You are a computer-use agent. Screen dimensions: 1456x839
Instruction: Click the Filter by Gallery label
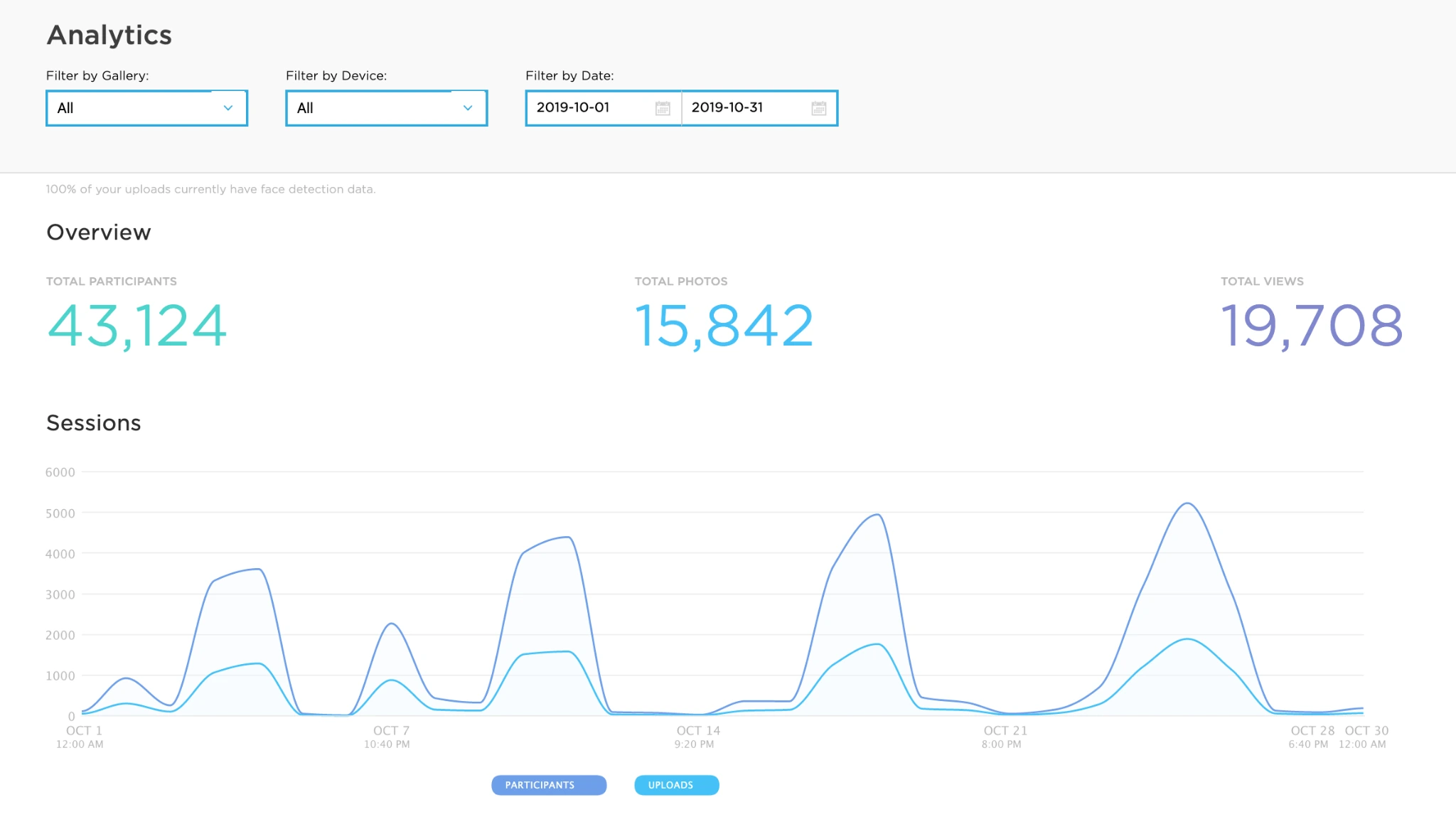tap(97, 76)
